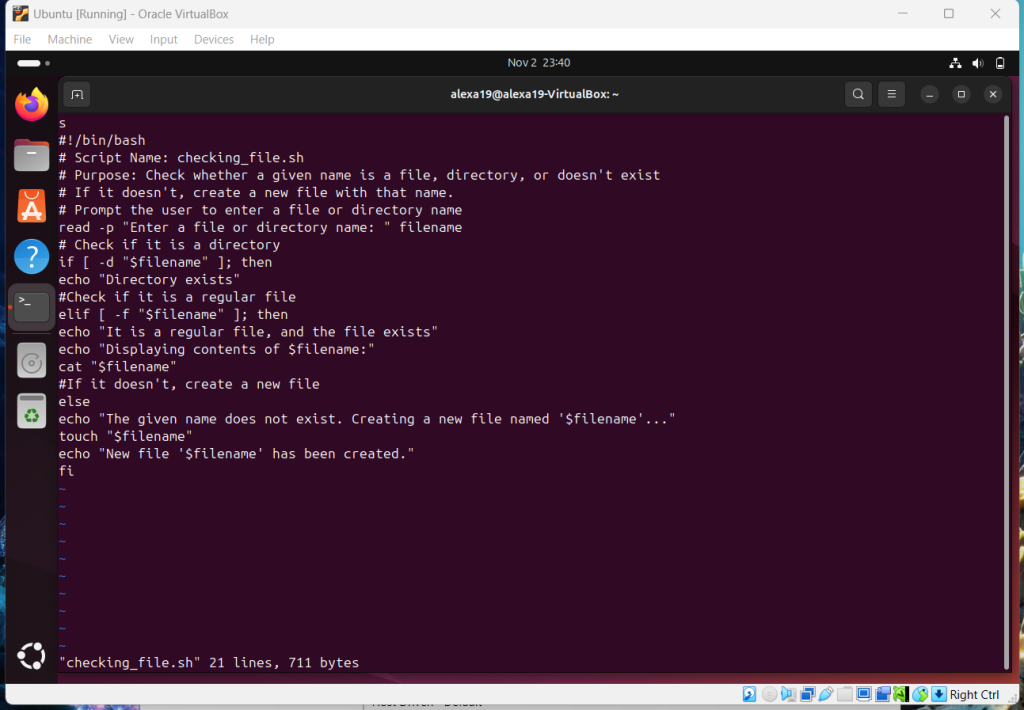Open the Trash in dock

[x=32, y=411]
